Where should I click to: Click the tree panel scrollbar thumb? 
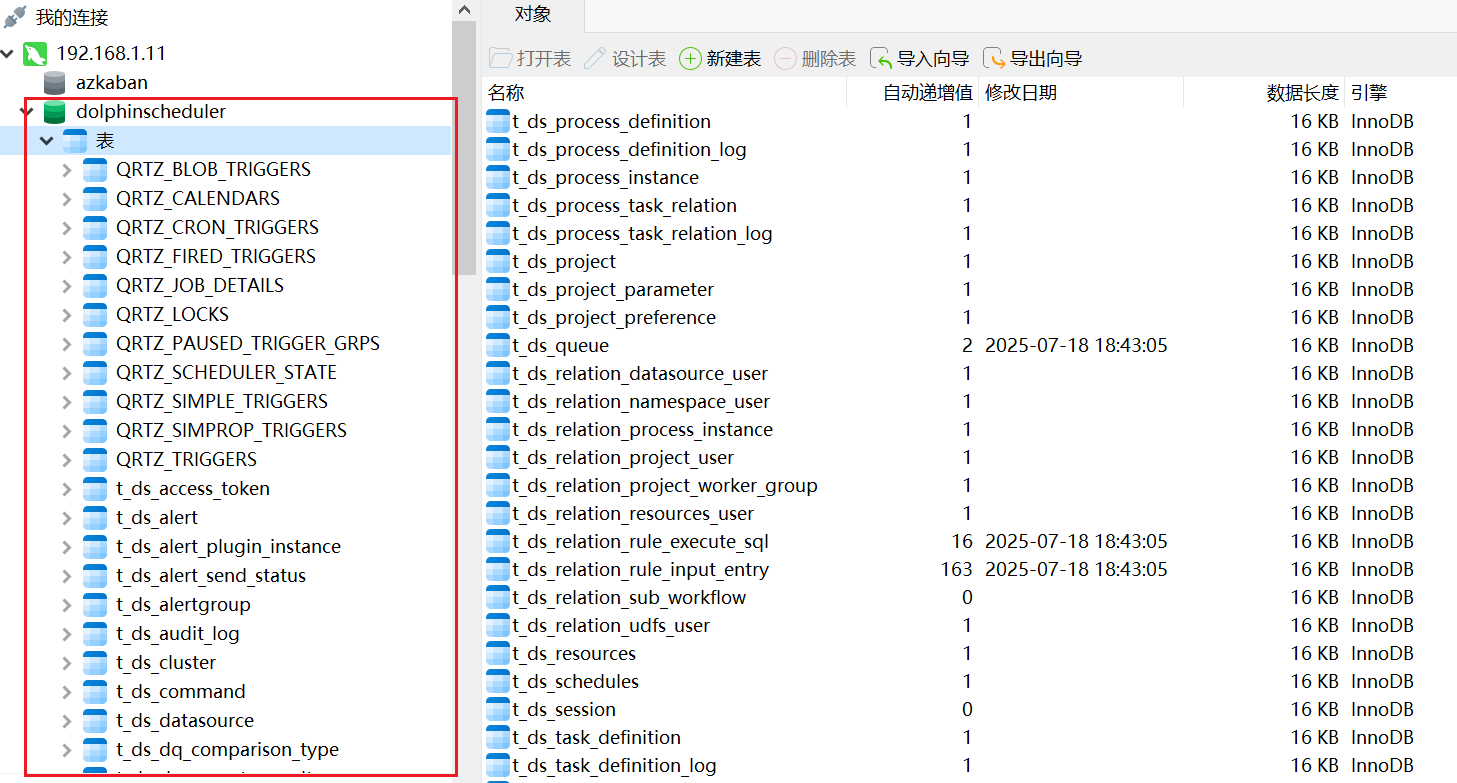[x=464, y=148]
